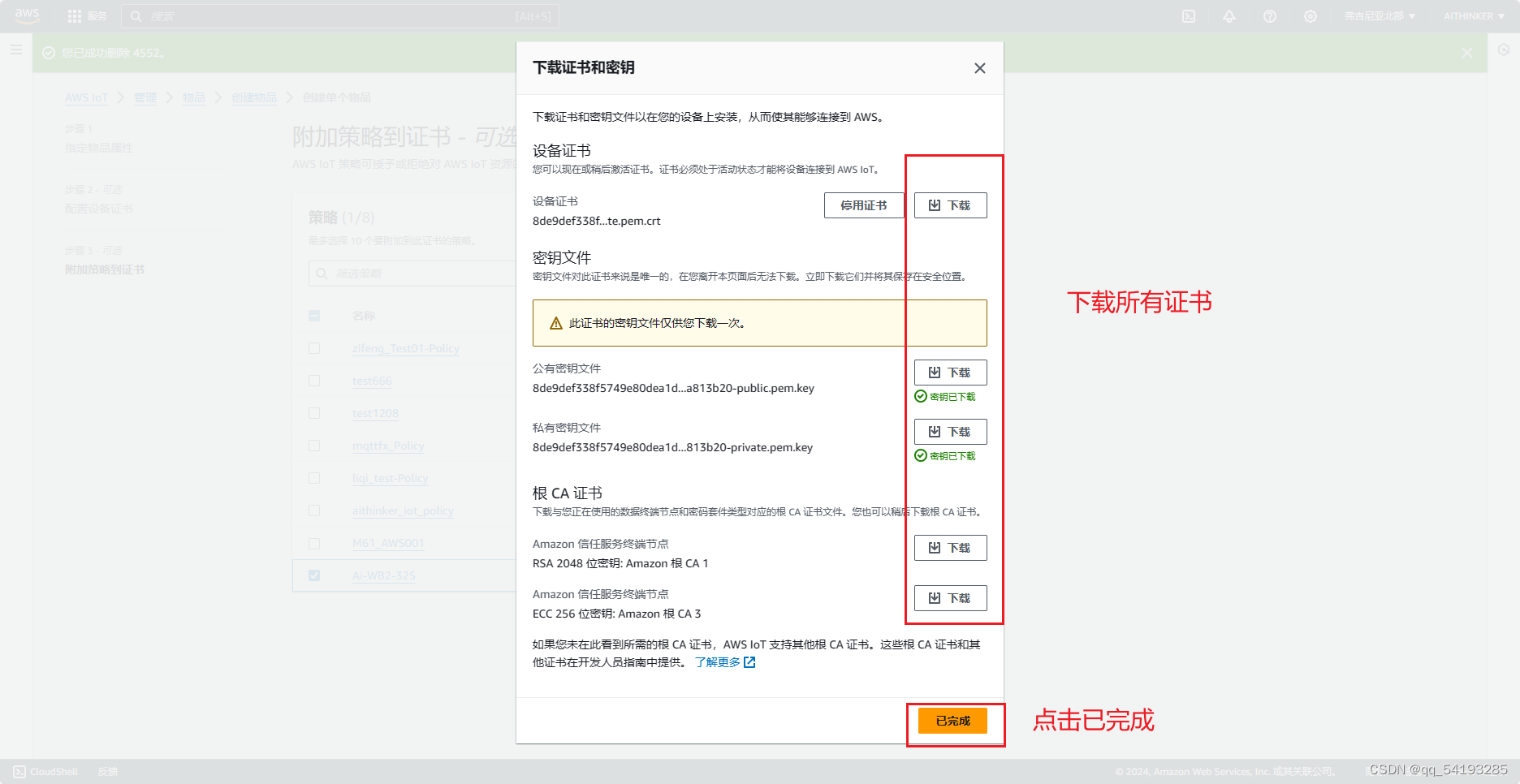
Task: Check the aithinker_iot_policy checkbox
Action: pyautogui.click(x=314, y=510)
